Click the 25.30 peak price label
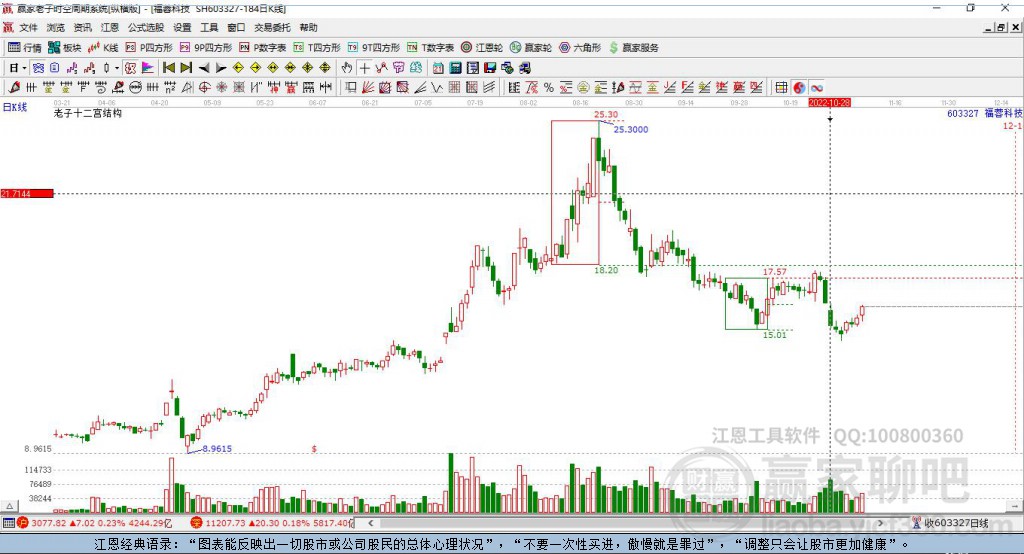This screenshot has height=554, width=1024. tap(605, 114)
